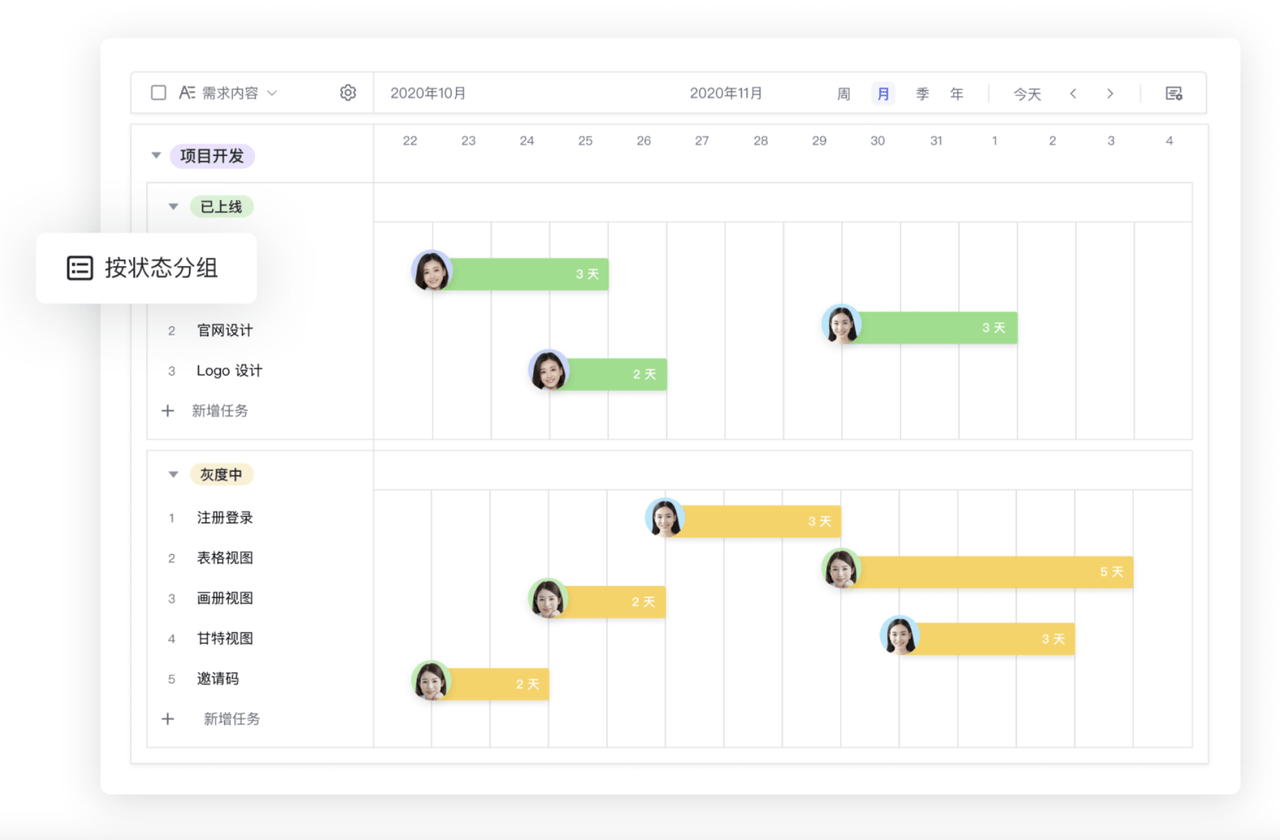The height and width of the screenshot is (840, 1280).
Task: Switch timeline to 周 view
Action: (x=844, y=94)
